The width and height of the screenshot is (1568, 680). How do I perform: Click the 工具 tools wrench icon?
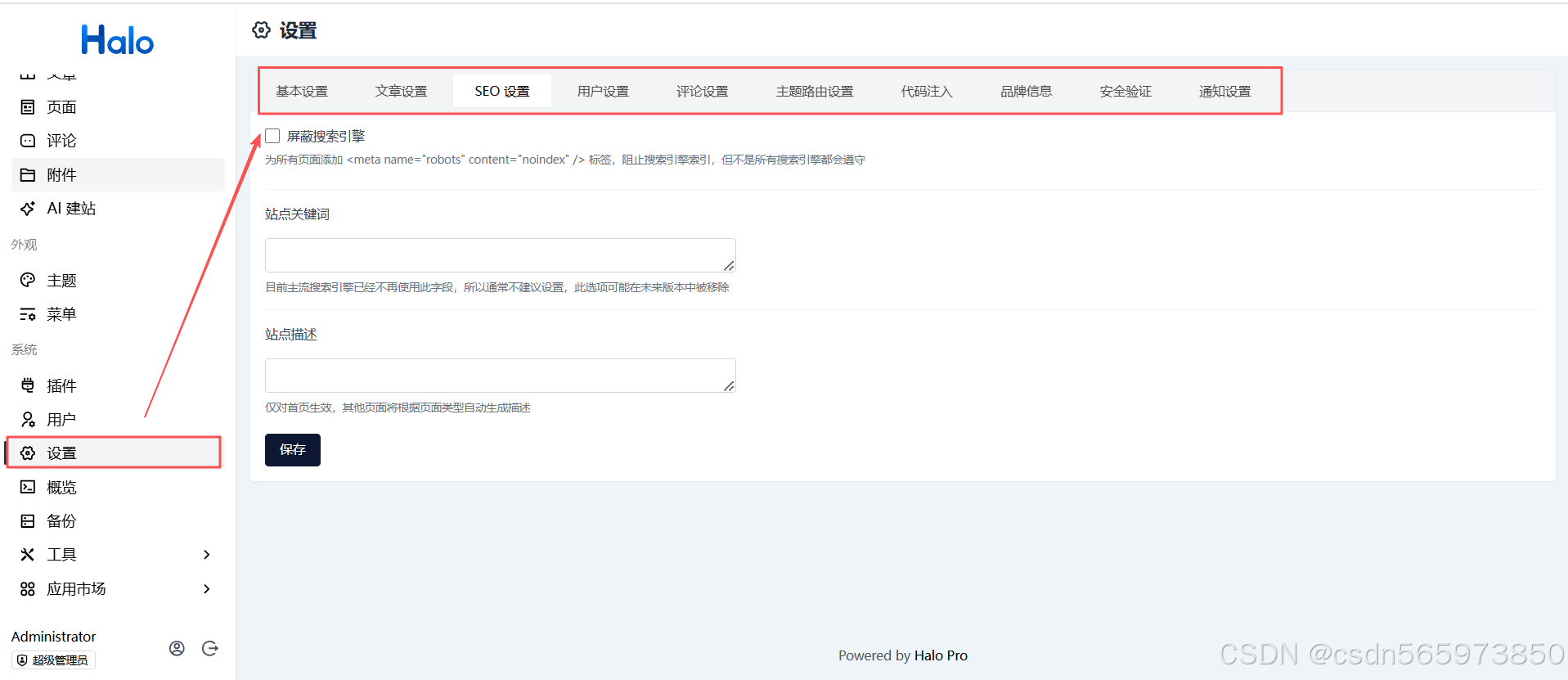[x=28, y=555]
